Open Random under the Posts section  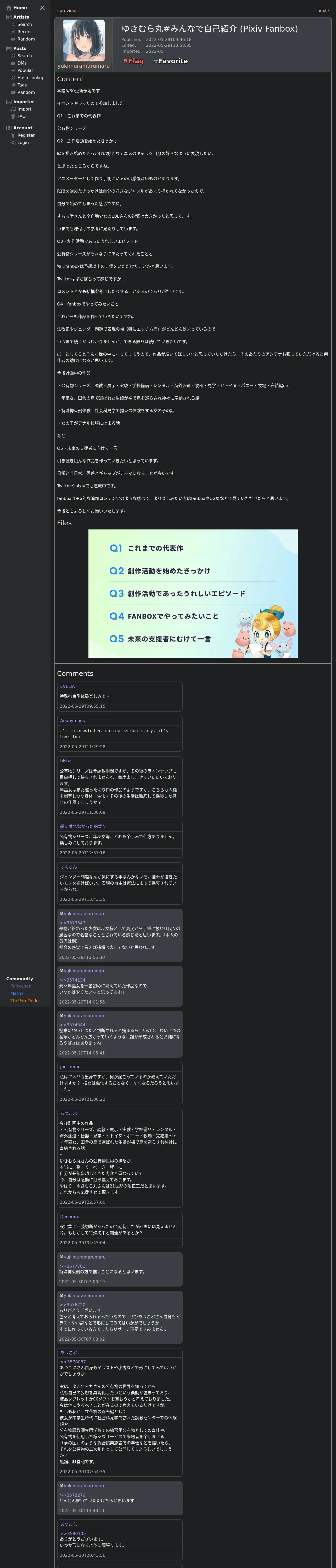point(26,93)
